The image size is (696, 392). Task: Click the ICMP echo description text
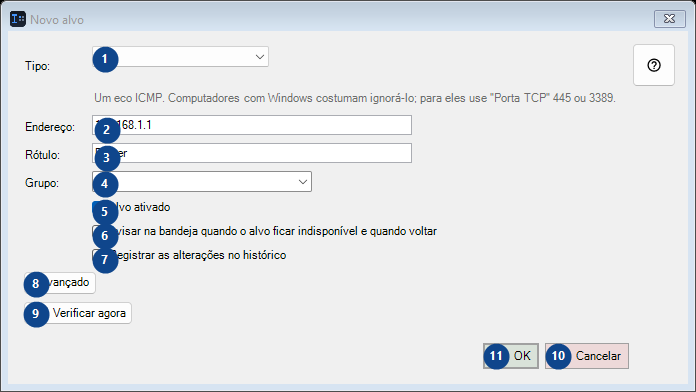[355, 98]
